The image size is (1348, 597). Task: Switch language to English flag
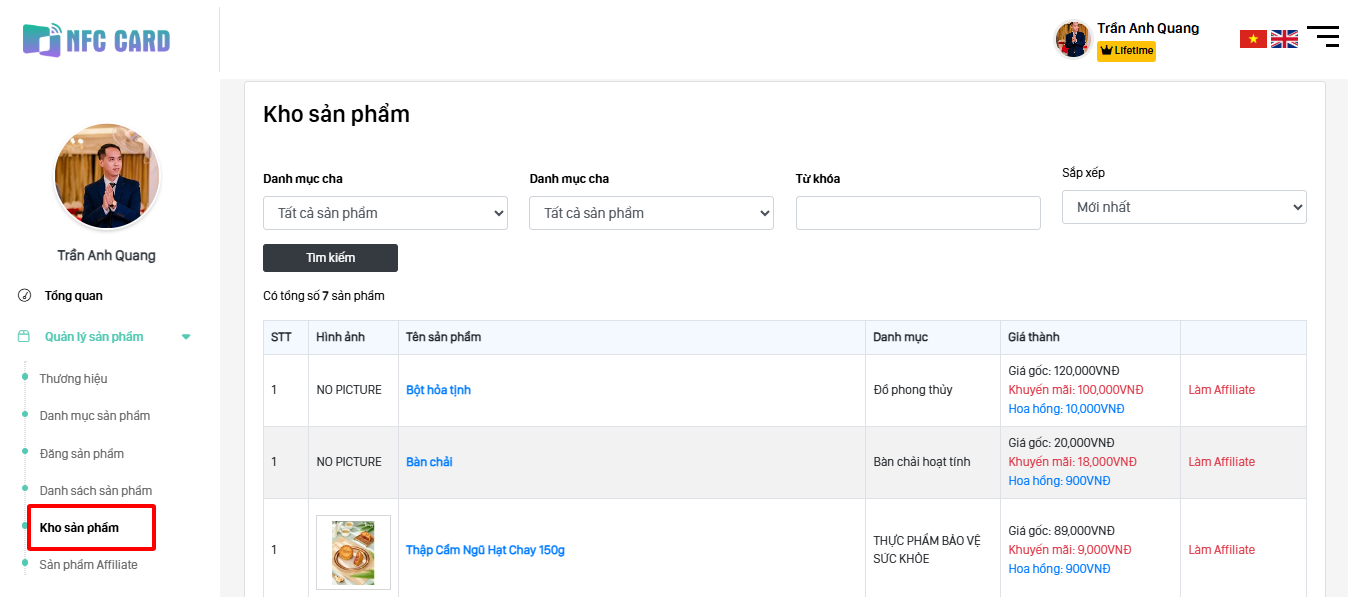click(x=1284, y=39)
